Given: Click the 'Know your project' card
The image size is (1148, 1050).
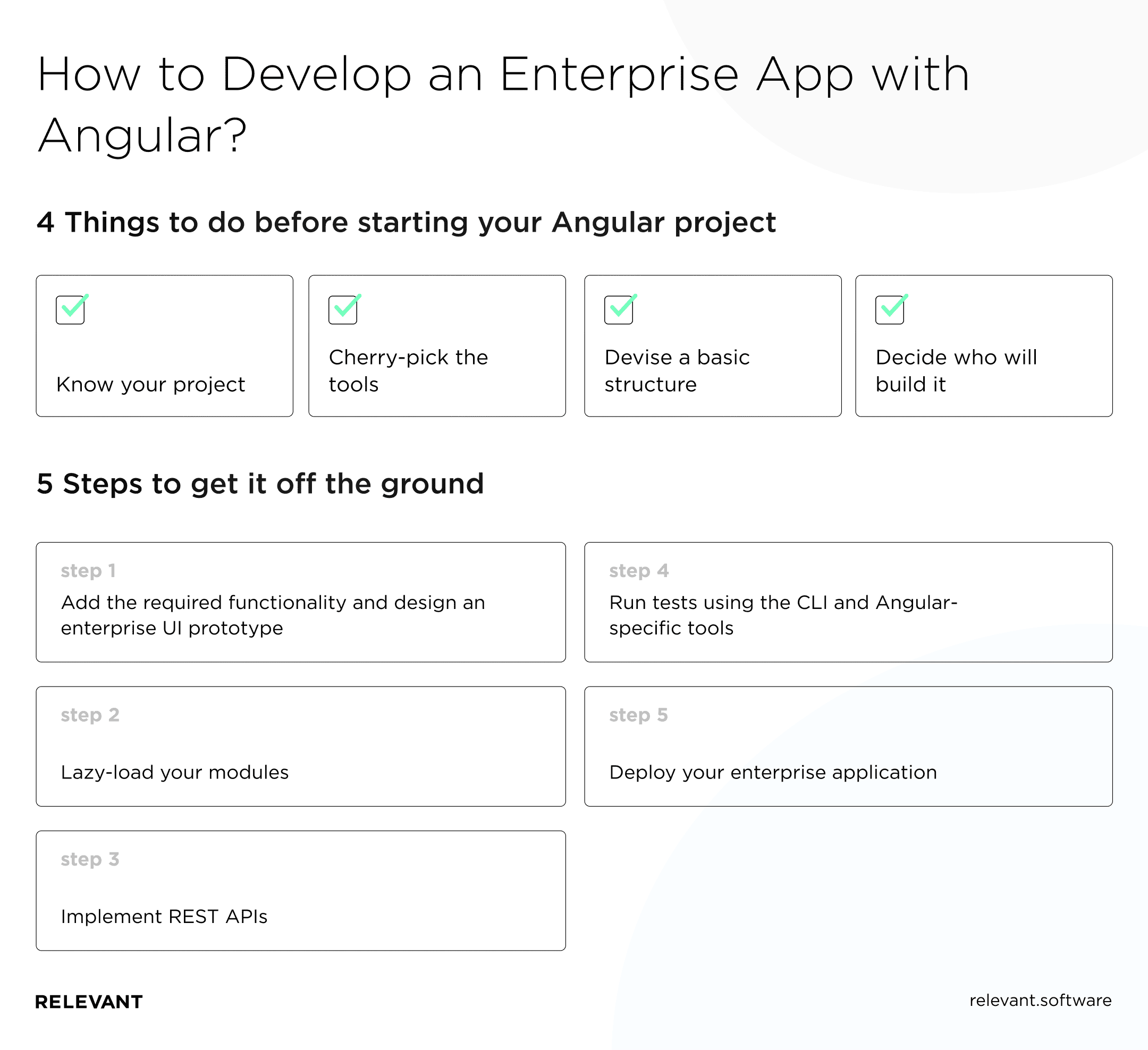Looking at the screenshot, I should 164,345.
